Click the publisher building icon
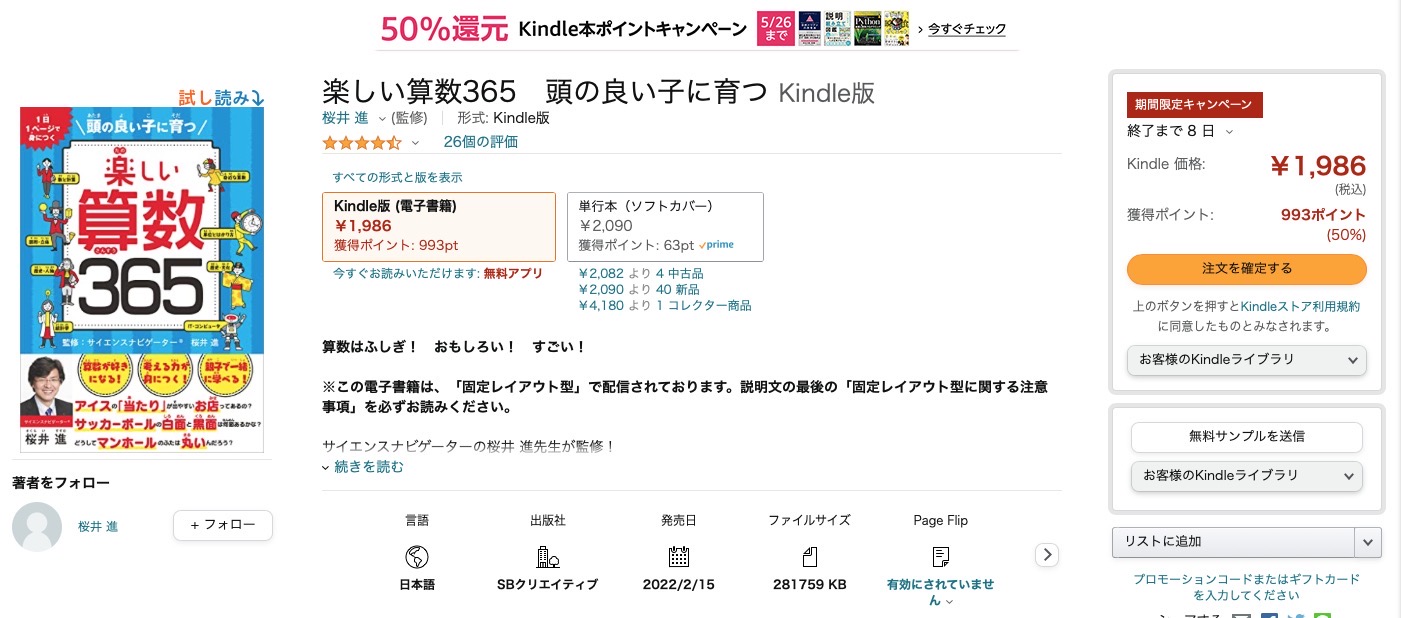This screenshot has height=618, width=1401. point(547,557)
